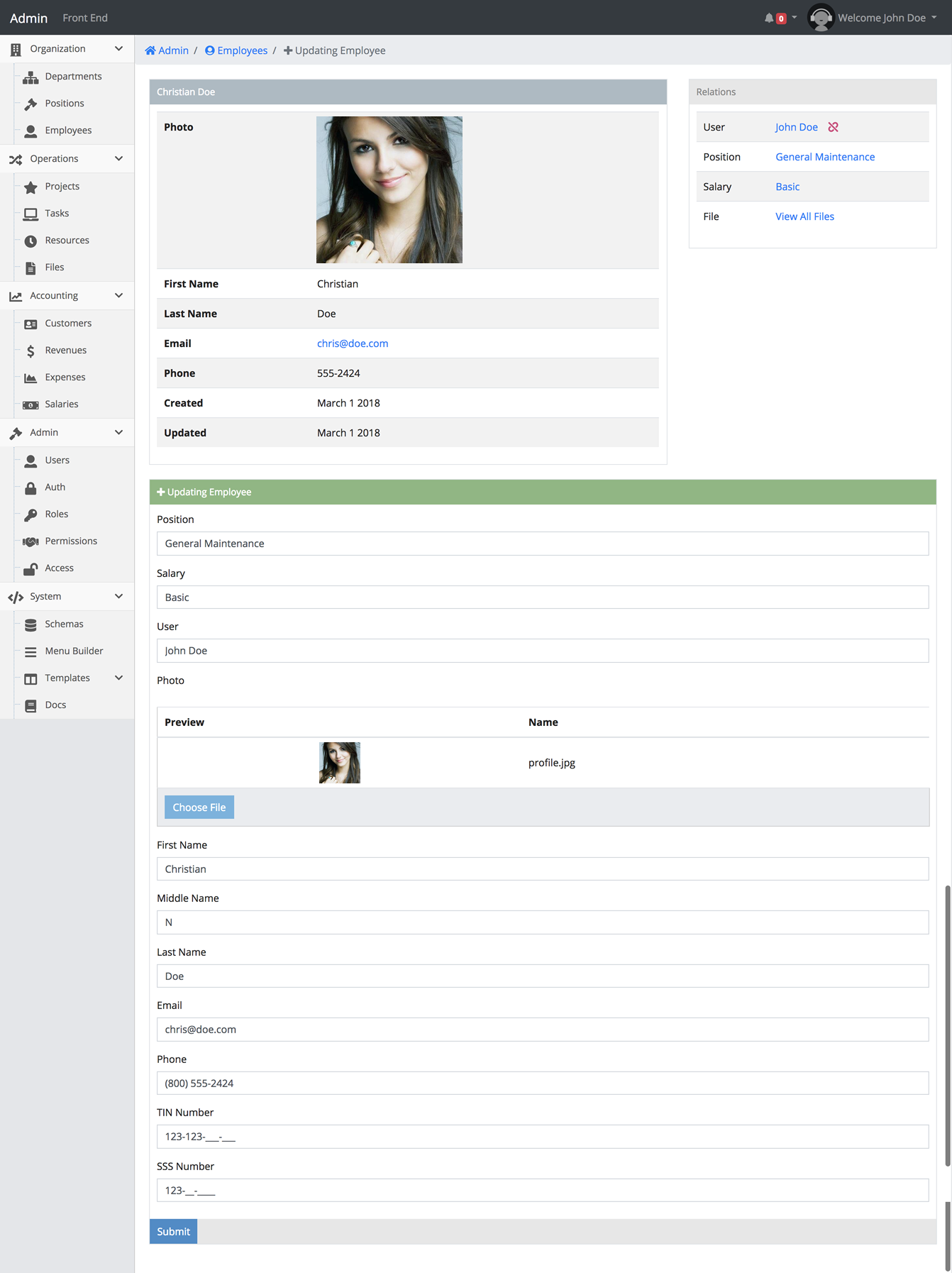Viewport: 952px width, 1273px height.
Task: Open the Users sidebar item
Action: pos(57,461)
